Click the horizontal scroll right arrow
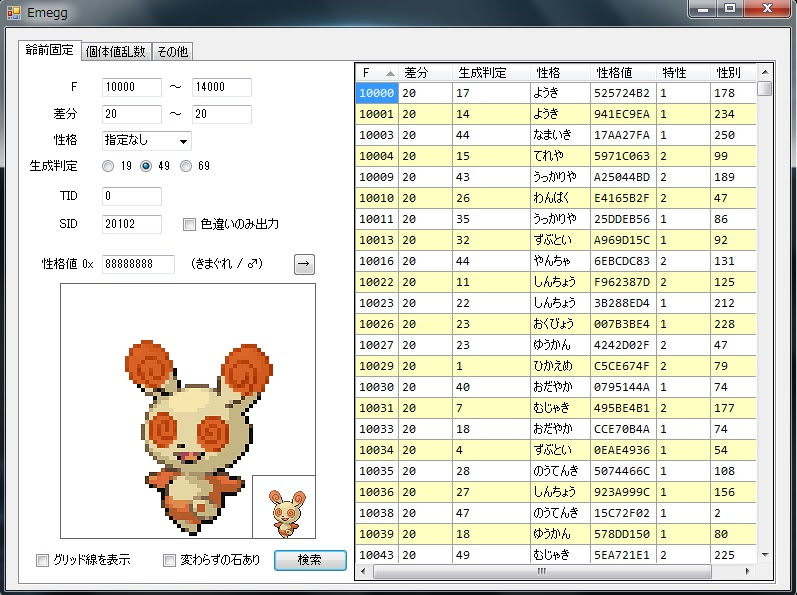The image size is (797, 595). point(747,571)
